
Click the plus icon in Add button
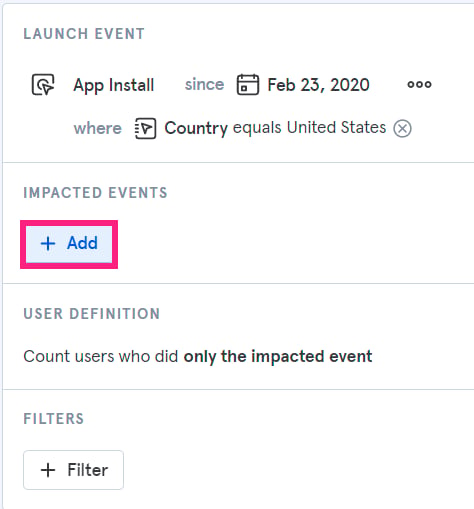click(48, 243)
